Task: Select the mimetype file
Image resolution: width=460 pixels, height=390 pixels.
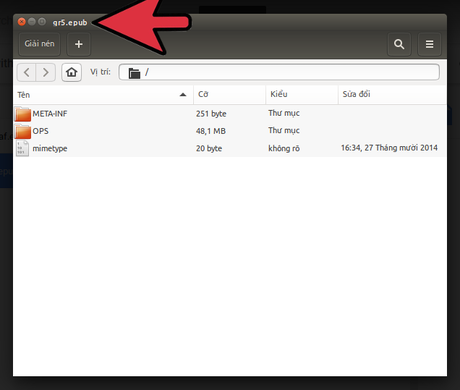Action: coord(230,148)
